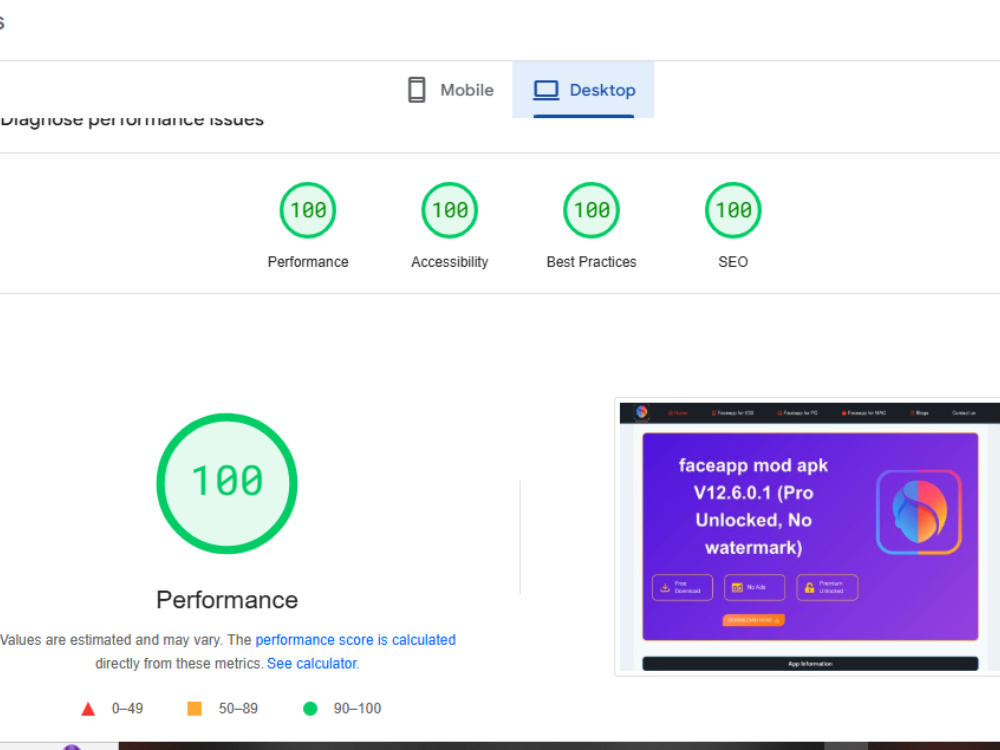Click the large 100 Performance gauge
The height and width of the screenshot is (750, 1000).
point(227,483)
